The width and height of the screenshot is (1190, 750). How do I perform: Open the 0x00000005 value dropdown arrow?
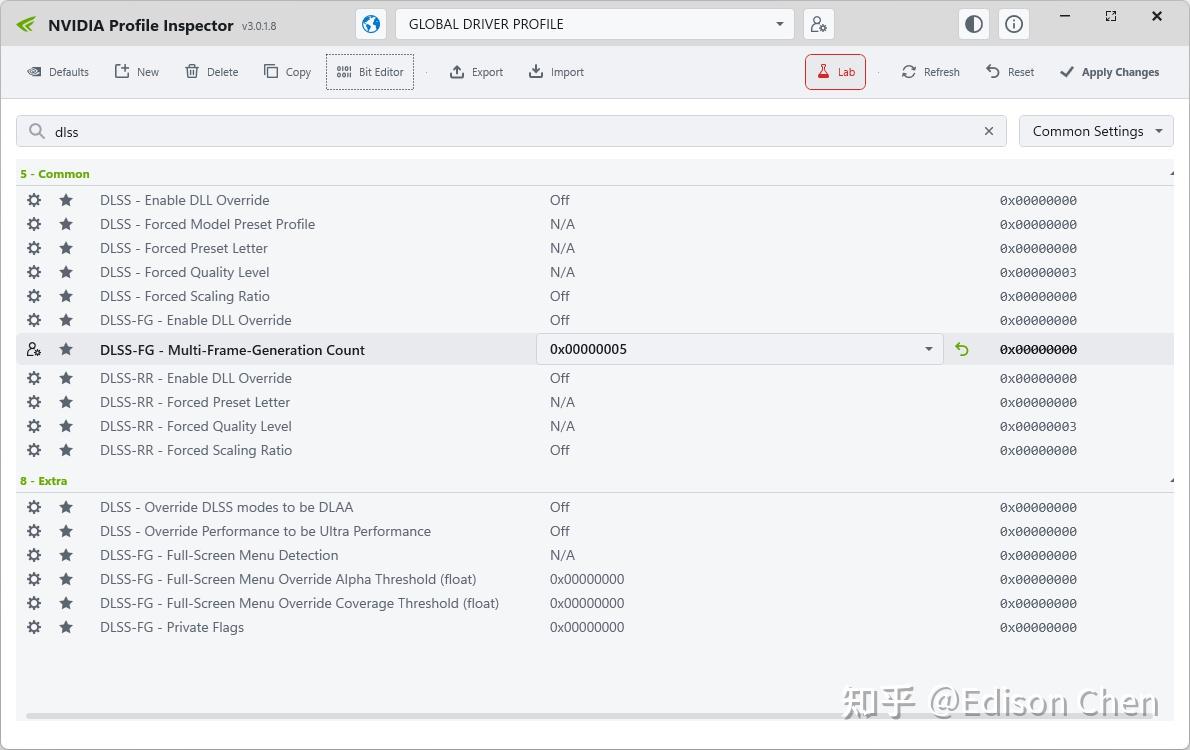click(928, 349)
